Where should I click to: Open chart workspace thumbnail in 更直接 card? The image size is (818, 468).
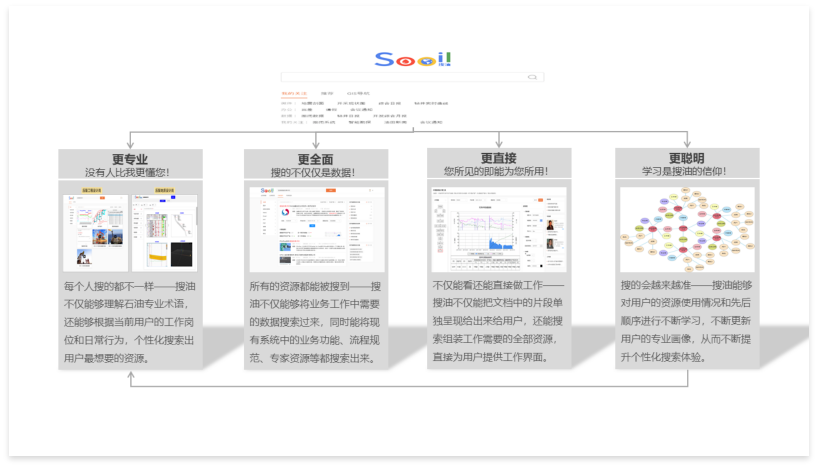pyautogui.click(x=499, y=229)
